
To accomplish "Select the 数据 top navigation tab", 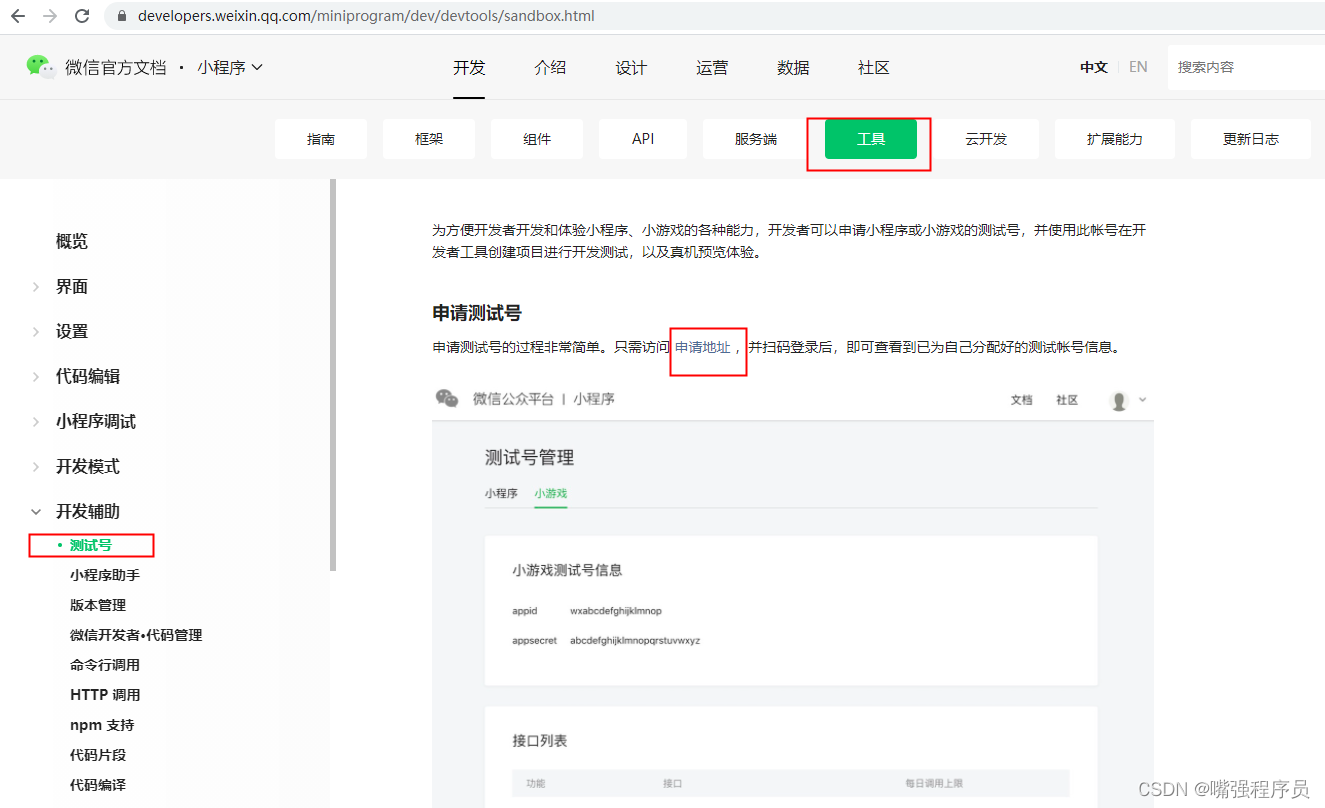I will click(x=793, y=68).
